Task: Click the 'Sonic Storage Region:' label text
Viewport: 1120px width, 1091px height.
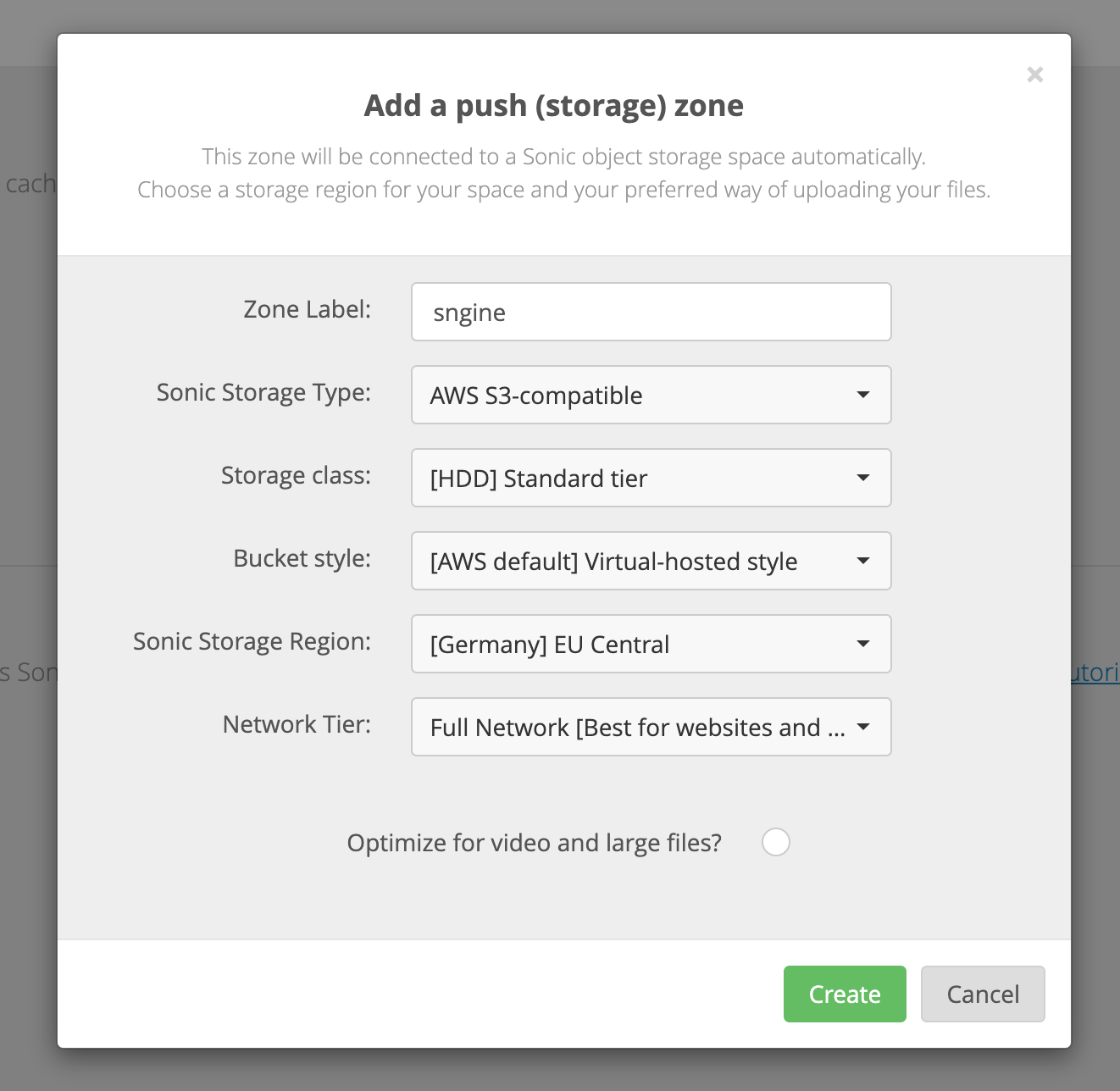Action: (252, 641)
